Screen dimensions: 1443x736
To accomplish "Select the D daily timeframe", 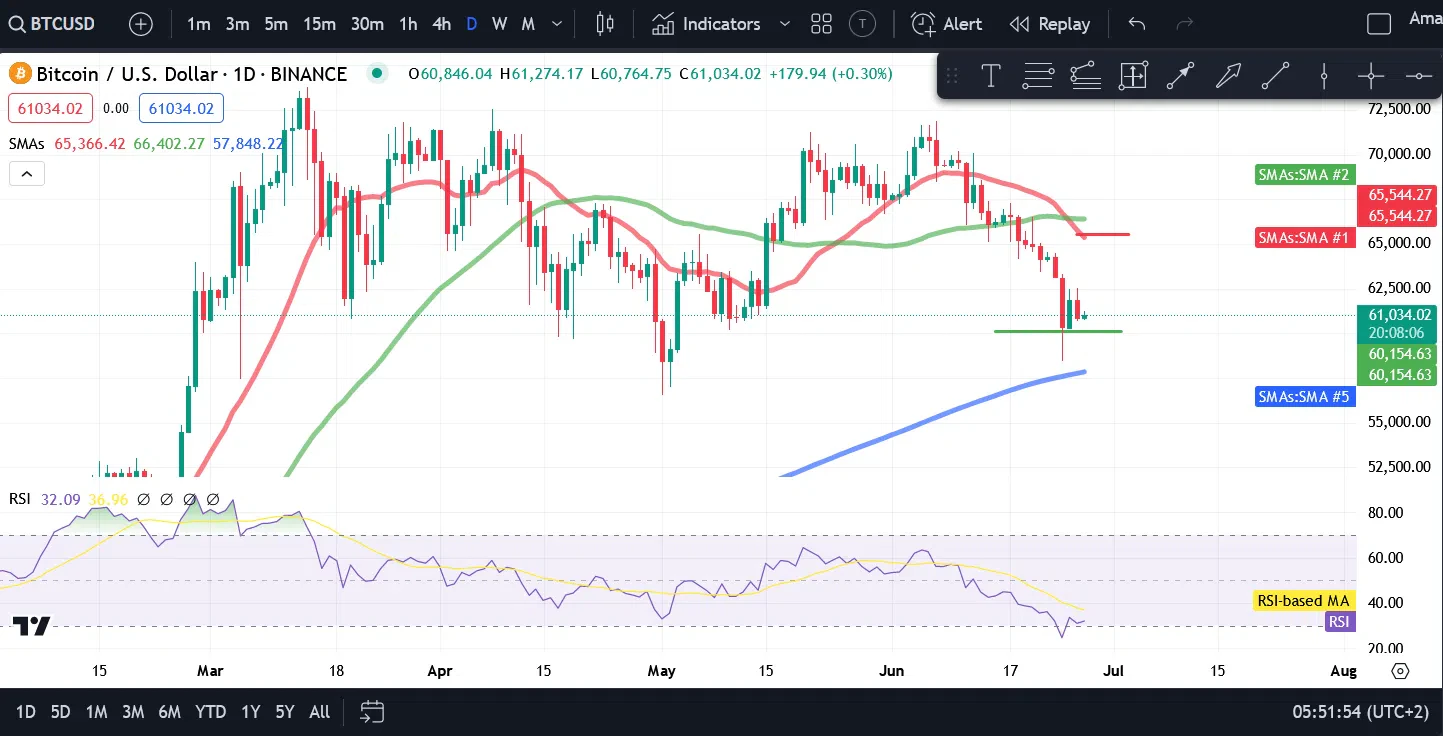I will point(472,24).
